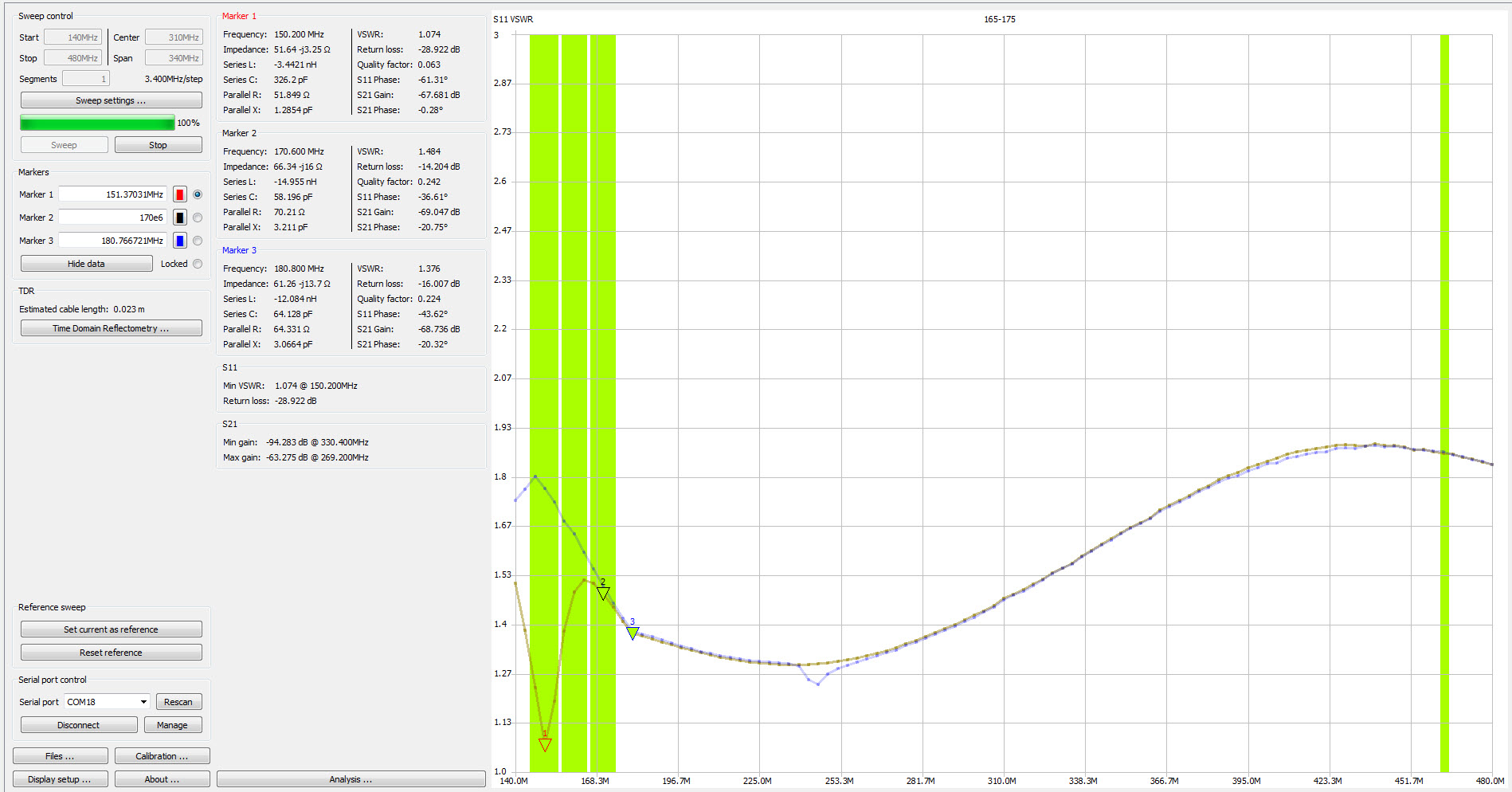Open the About dialog
Image resolution: width=1512 pixels, height=792 pixels.
pos(162,779)
